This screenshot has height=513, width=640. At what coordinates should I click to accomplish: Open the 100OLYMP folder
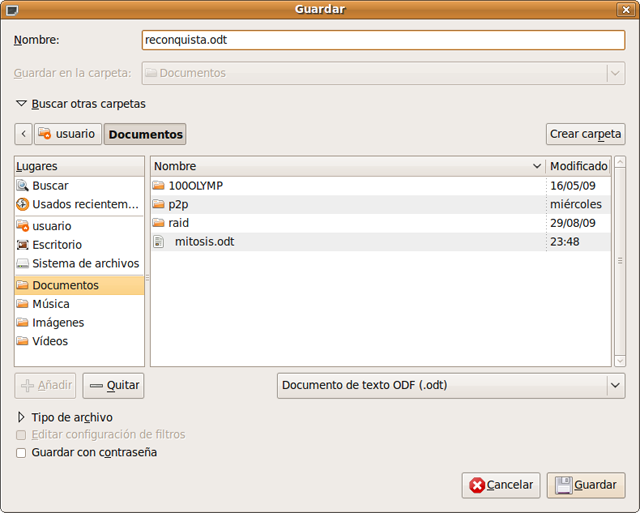coord(195,185)
